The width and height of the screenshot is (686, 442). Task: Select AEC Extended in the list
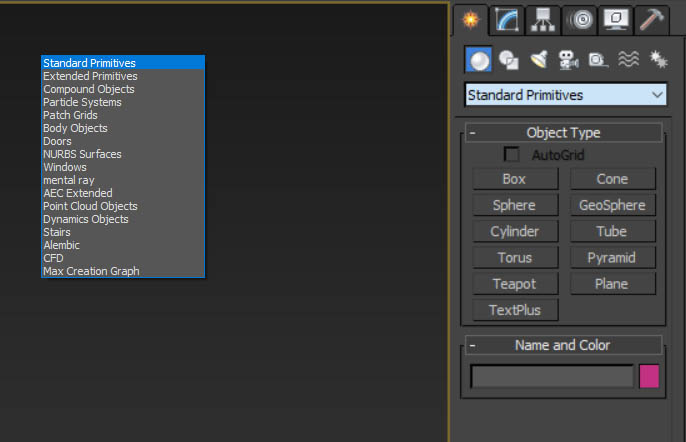[x=123, y=193]
